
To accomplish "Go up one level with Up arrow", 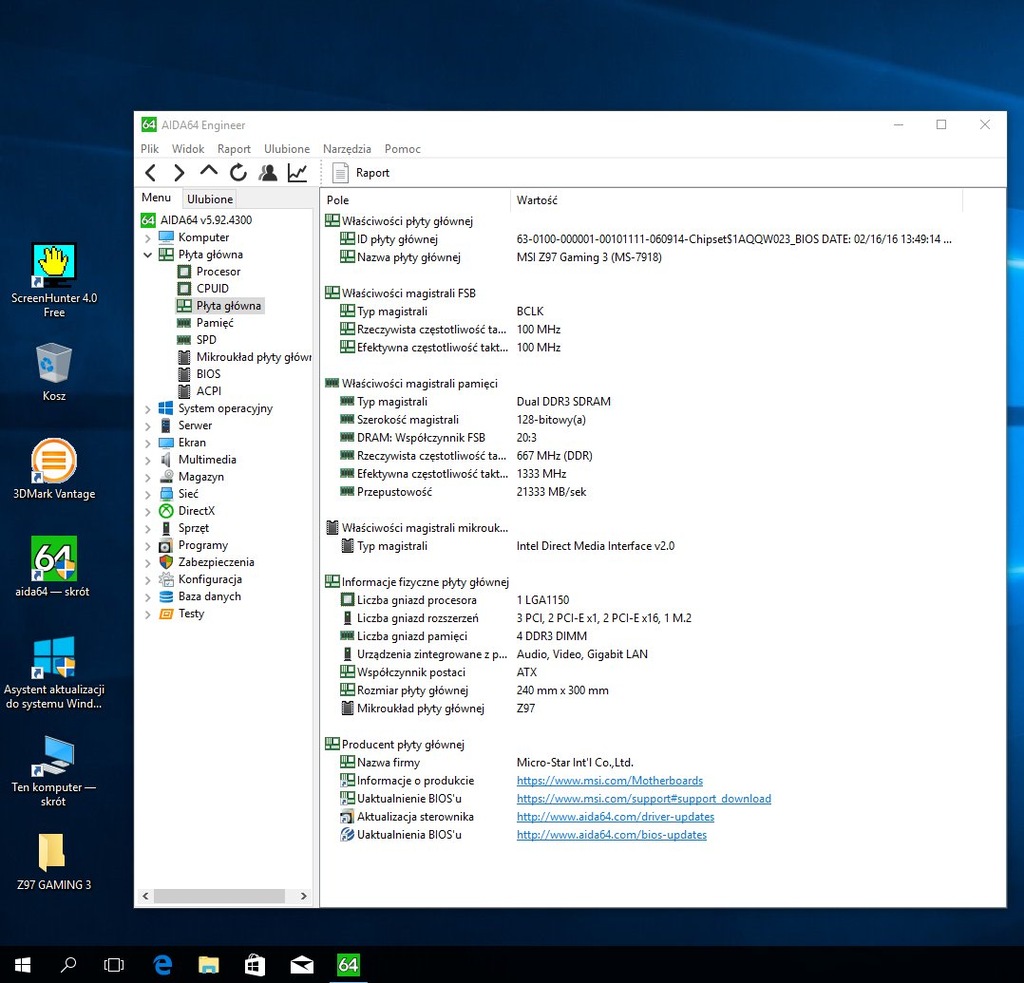I will 208,172.
